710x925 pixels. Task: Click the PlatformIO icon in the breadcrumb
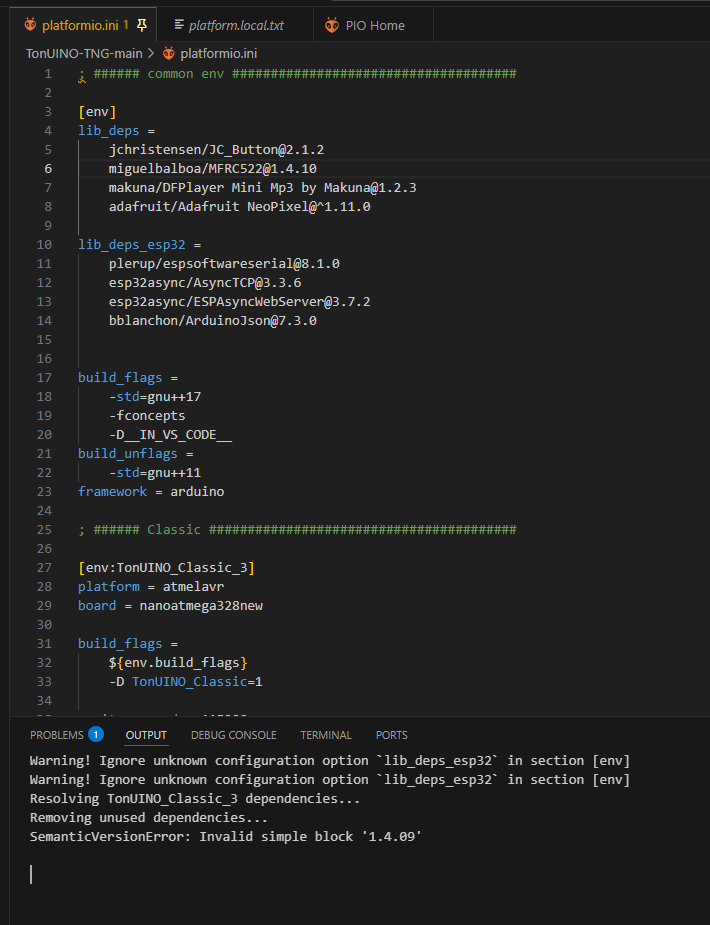click(x=168, y=53)
